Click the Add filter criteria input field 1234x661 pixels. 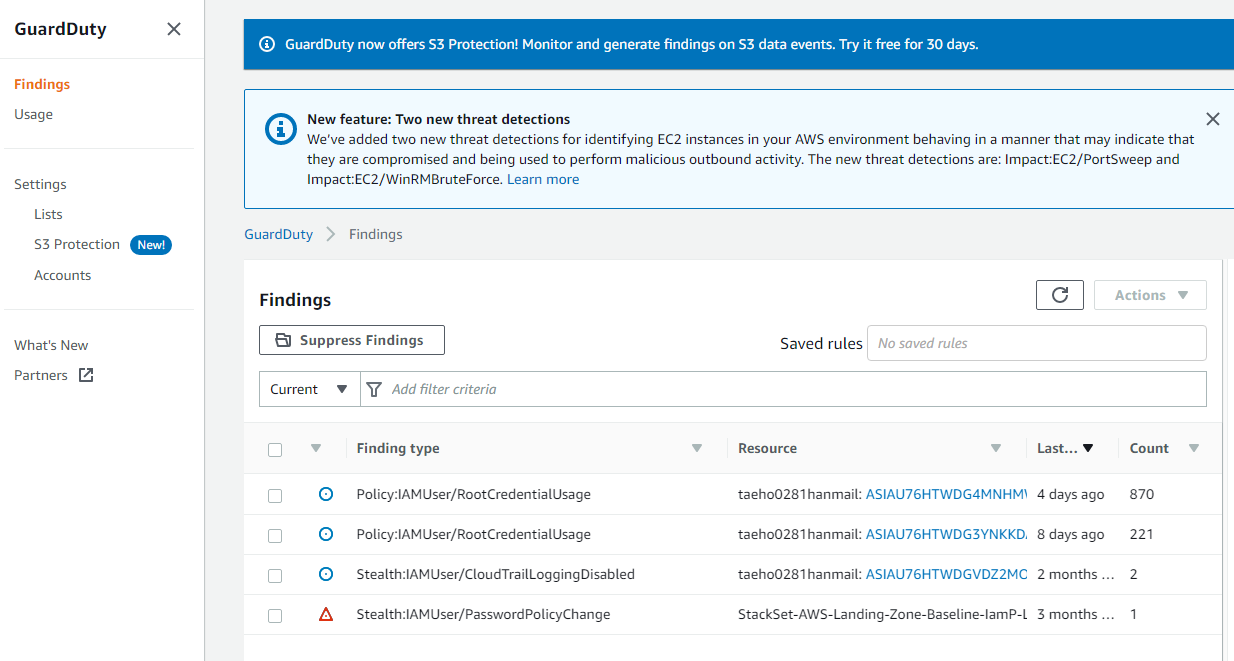(790, 389)
